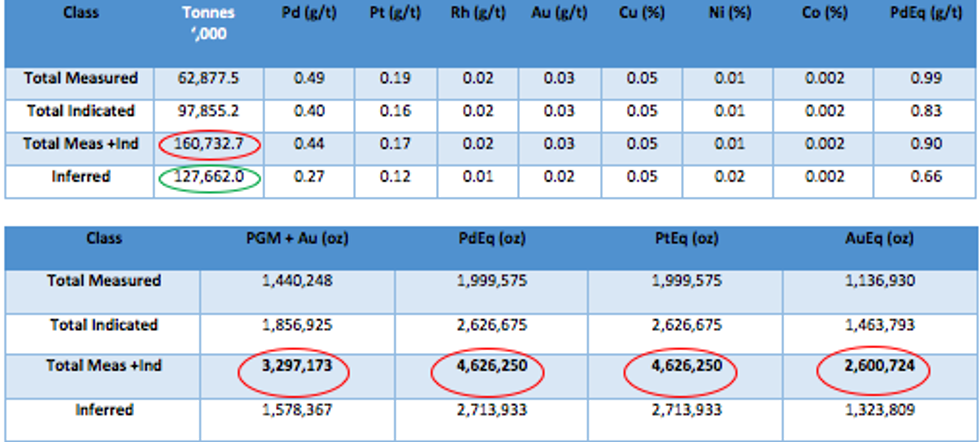Click the 62,877.5 Total Measured tonnes cell
980x442 pixels.
click(208, 79)
